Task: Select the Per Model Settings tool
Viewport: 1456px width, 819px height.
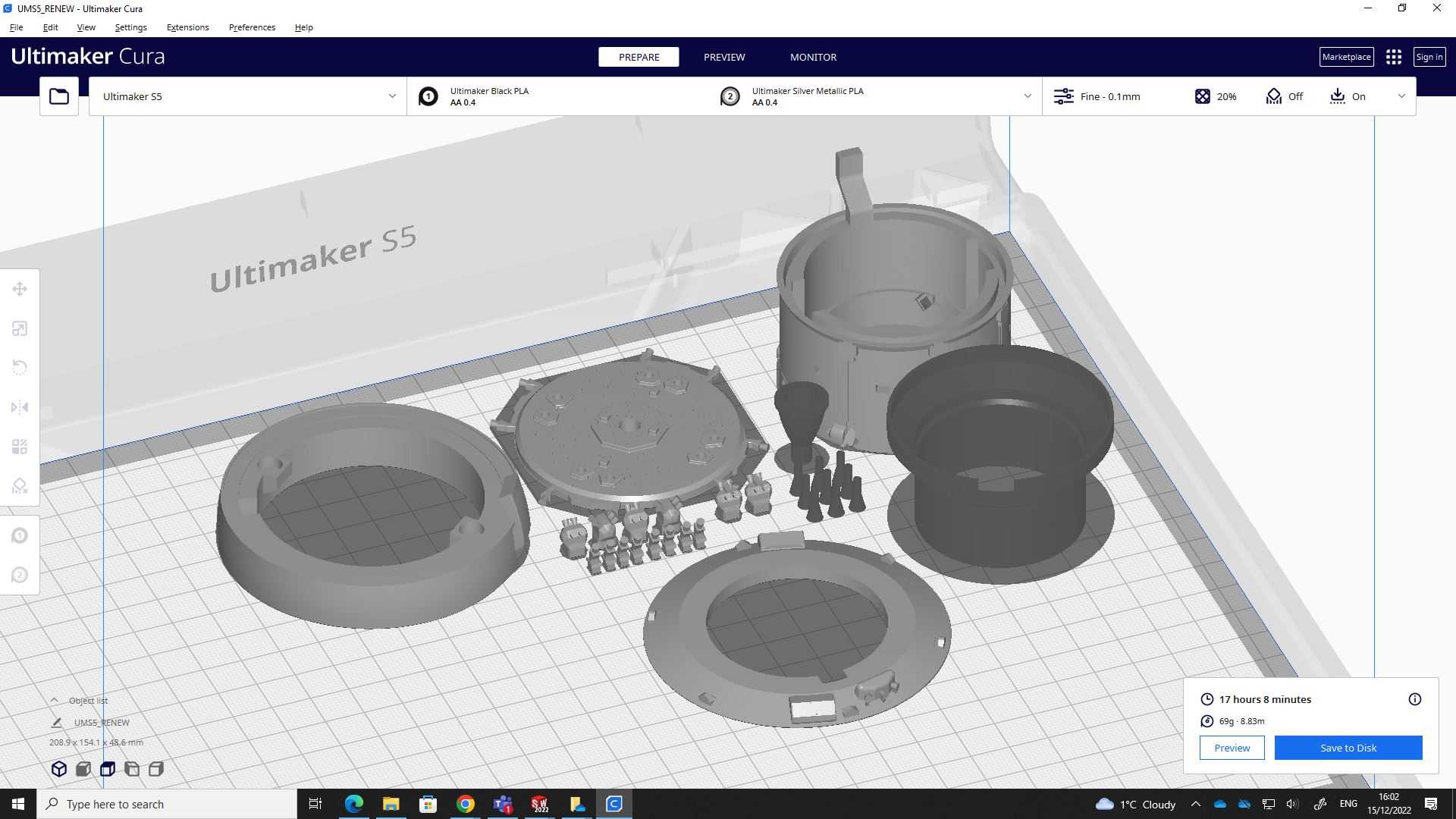Action: [x=20, y=447]
